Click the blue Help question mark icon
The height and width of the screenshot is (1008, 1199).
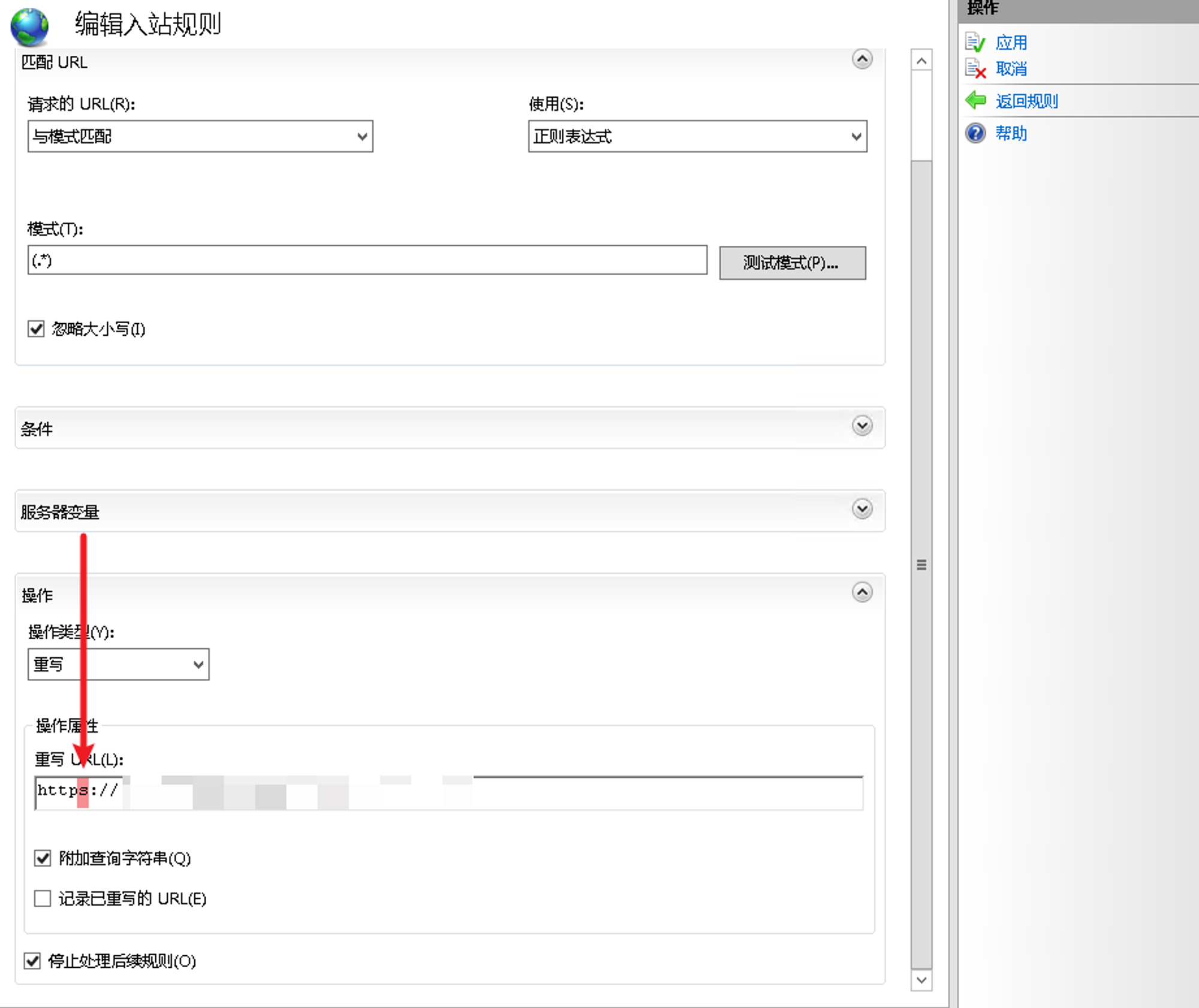pyautogui.click(x=975, y=133)
